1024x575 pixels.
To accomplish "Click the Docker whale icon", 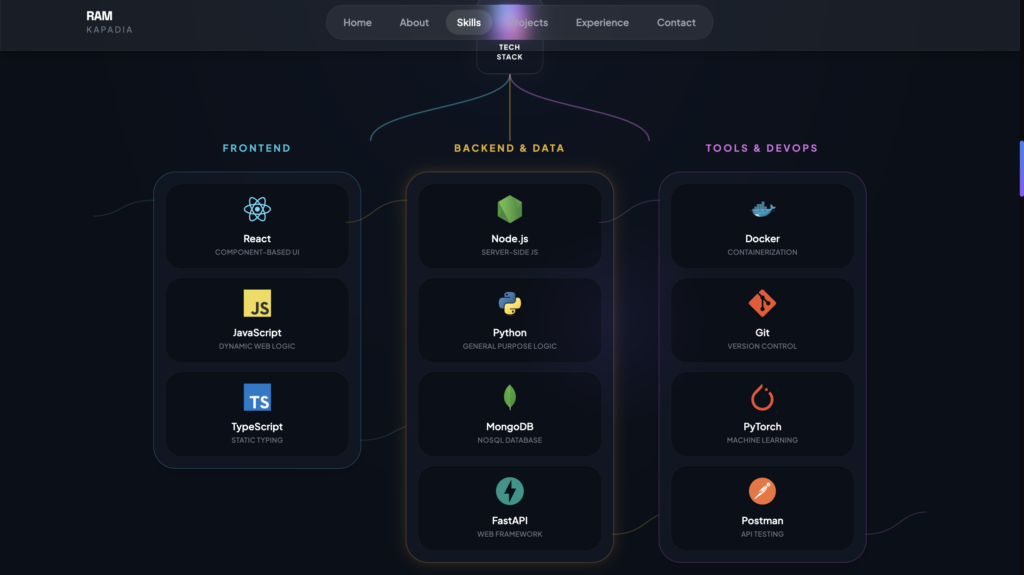I will click(762, 209).
